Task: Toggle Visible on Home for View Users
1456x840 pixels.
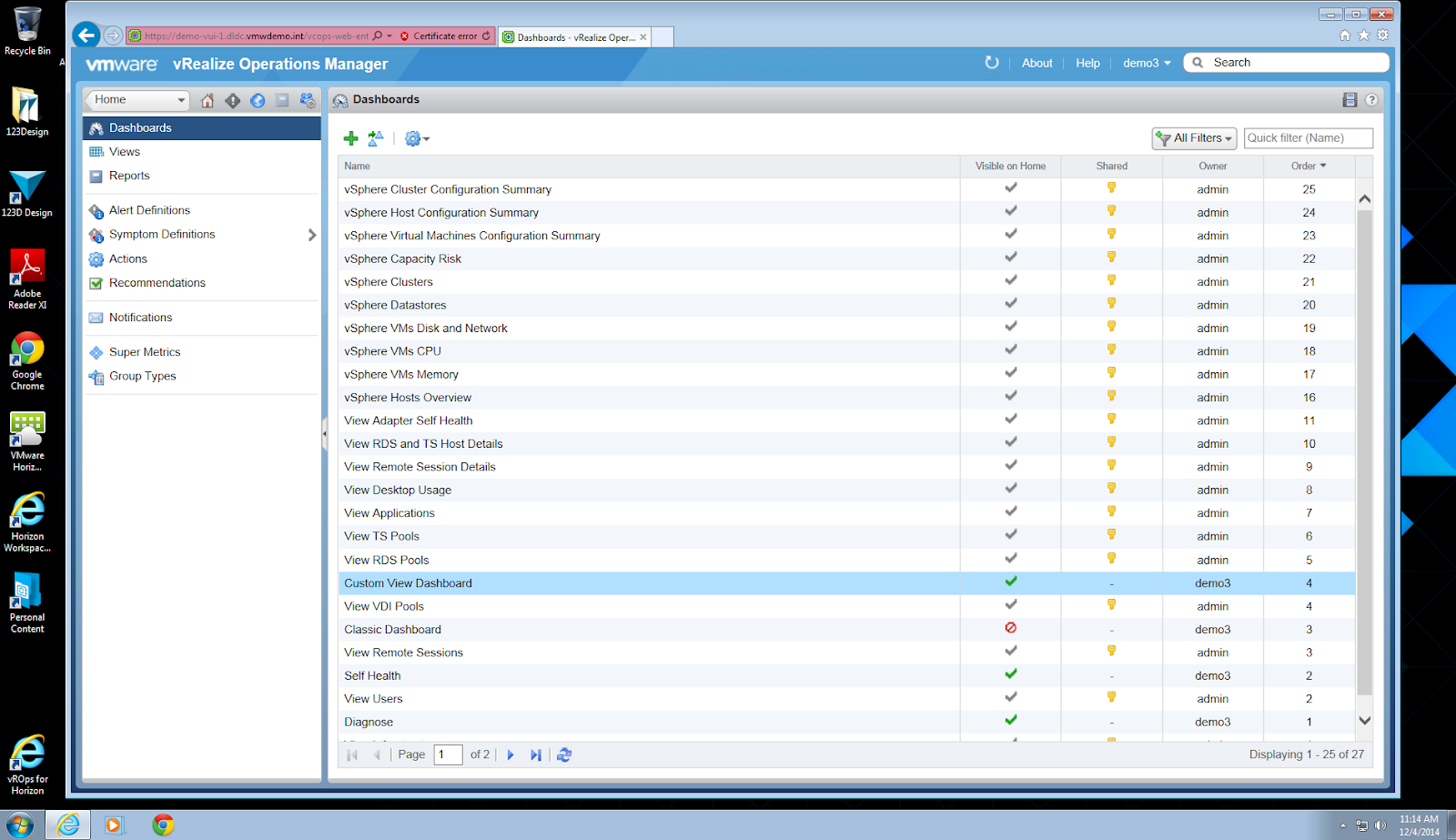Action: point(1010,697)
